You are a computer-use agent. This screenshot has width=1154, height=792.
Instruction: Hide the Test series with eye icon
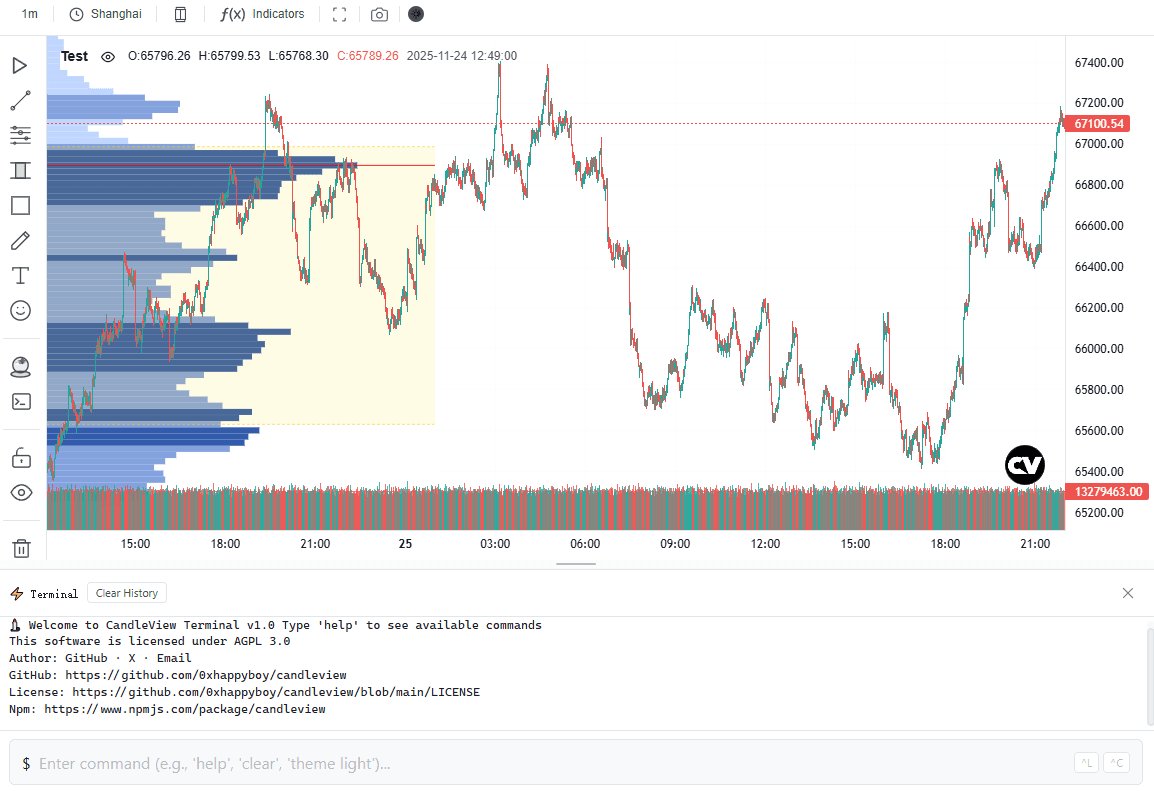pyautogui.click(x=108, y=57)
